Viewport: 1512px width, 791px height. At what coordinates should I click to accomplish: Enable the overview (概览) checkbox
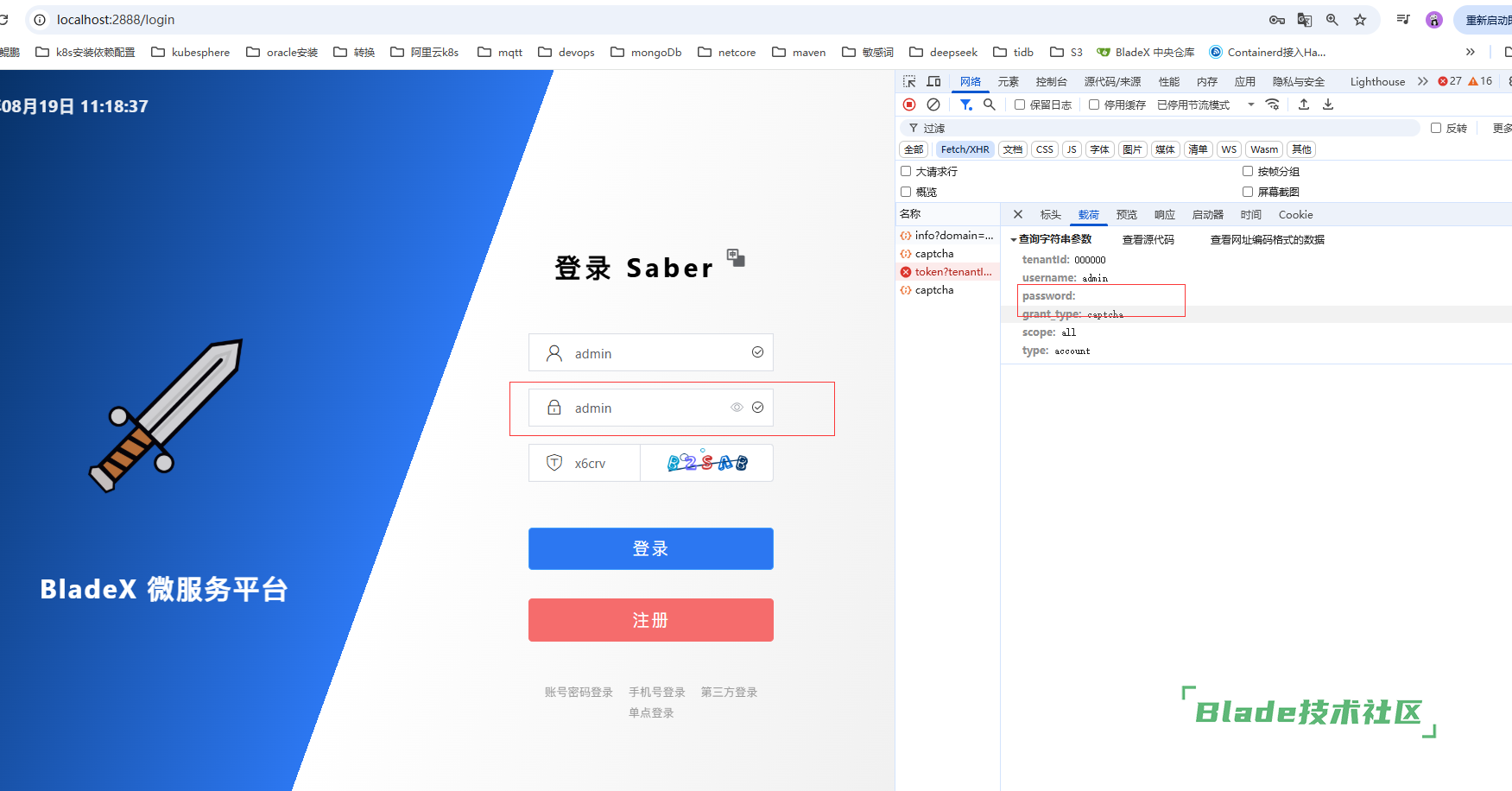click(x=906, y=192)
